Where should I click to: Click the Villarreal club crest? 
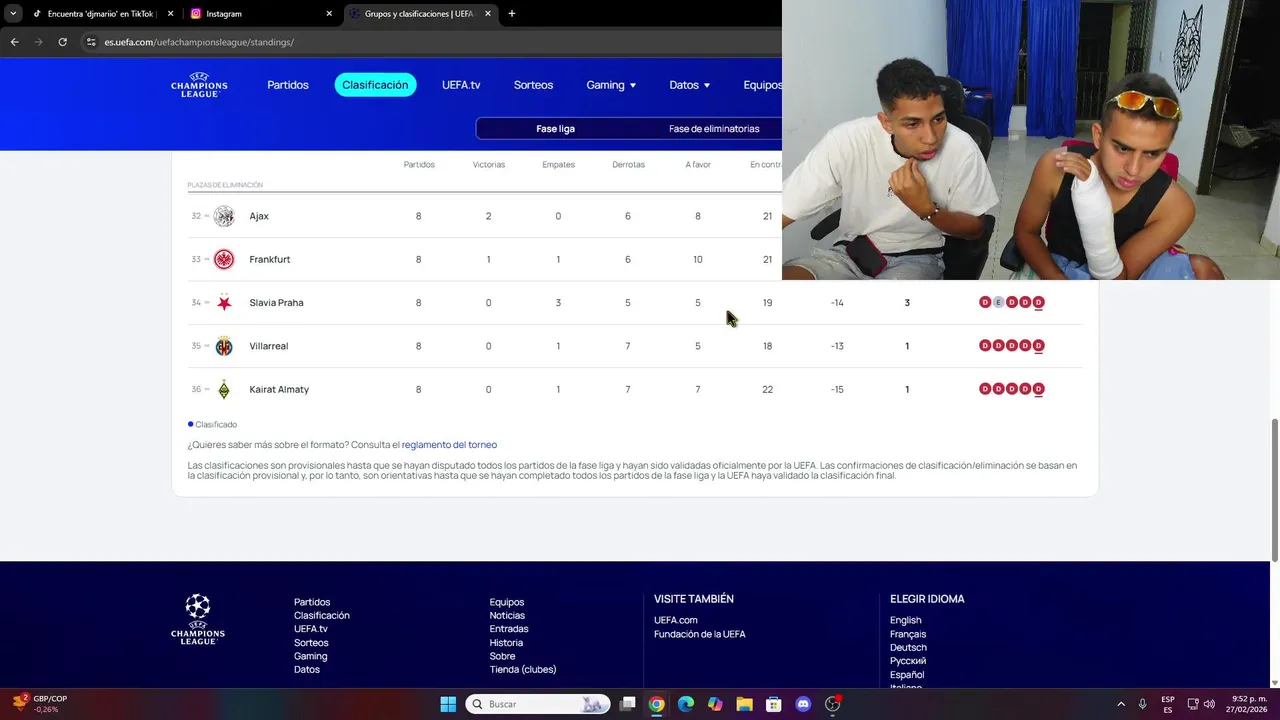point(224,346)
